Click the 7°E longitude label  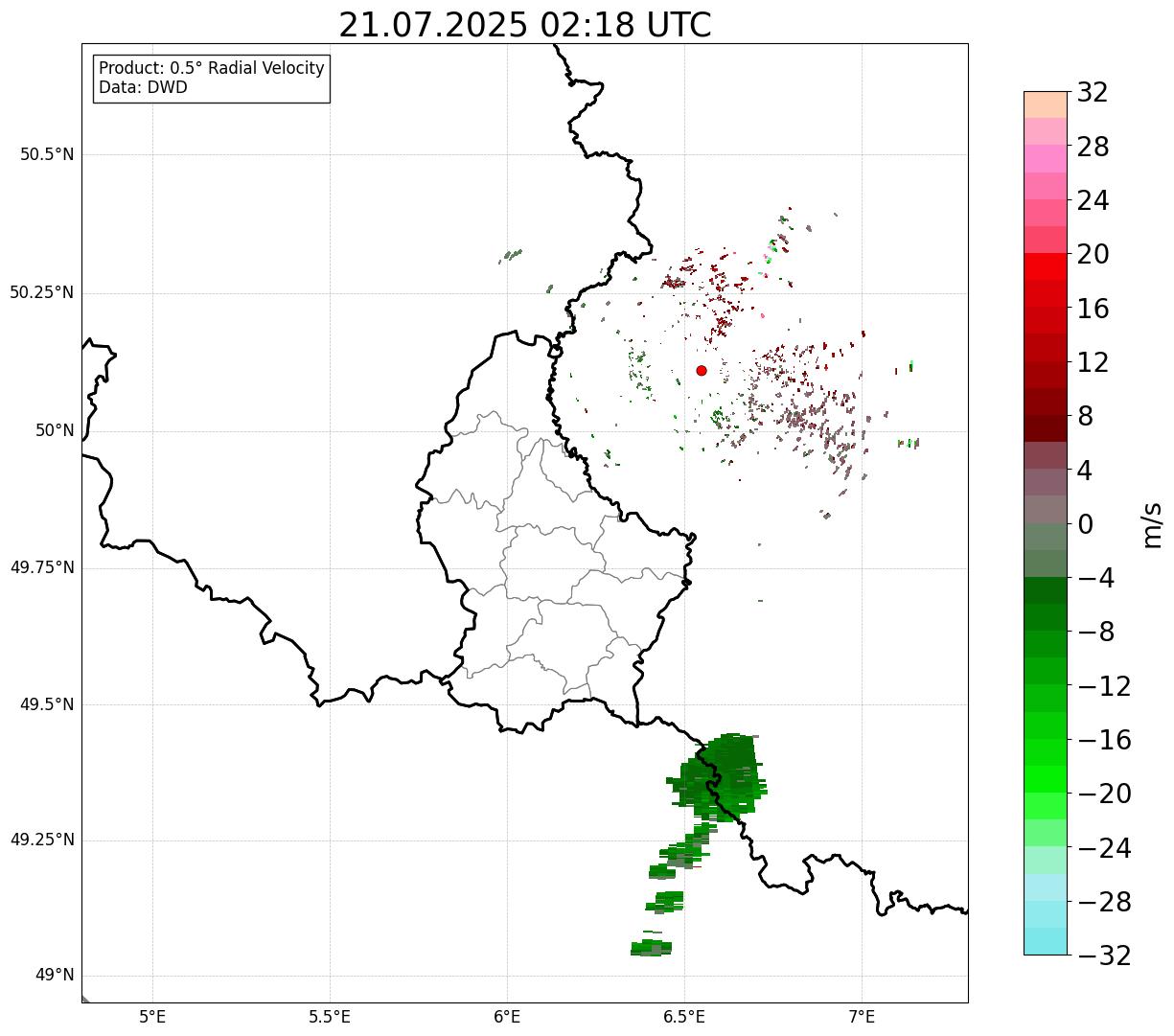click(863, 1016)
